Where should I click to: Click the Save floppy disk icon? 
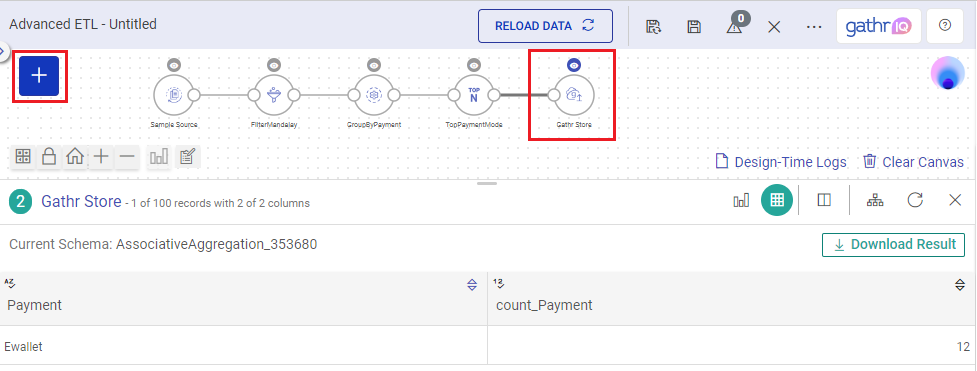[x=693, y=27]
